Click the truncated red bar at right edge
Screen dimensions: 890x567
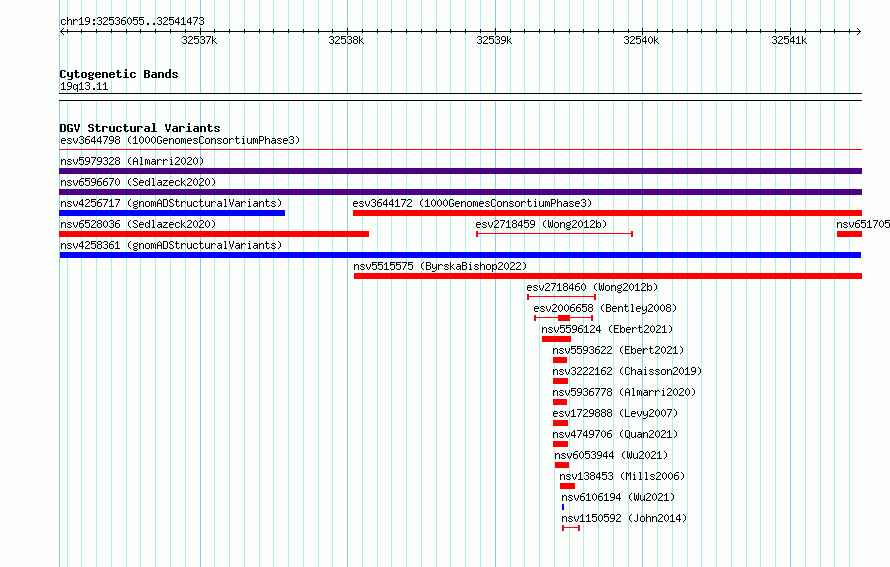pos(849,234)
